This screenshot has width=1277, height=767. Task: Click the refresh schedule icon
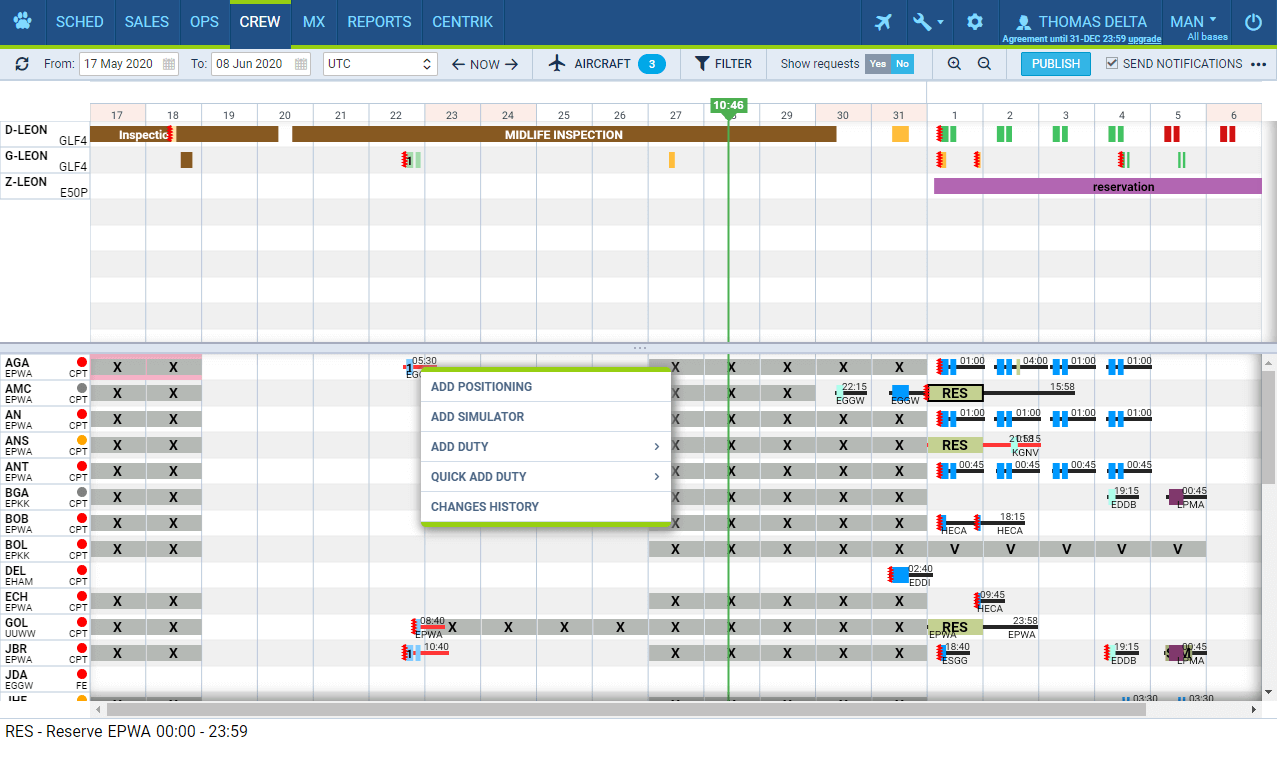tap(22, 64)
